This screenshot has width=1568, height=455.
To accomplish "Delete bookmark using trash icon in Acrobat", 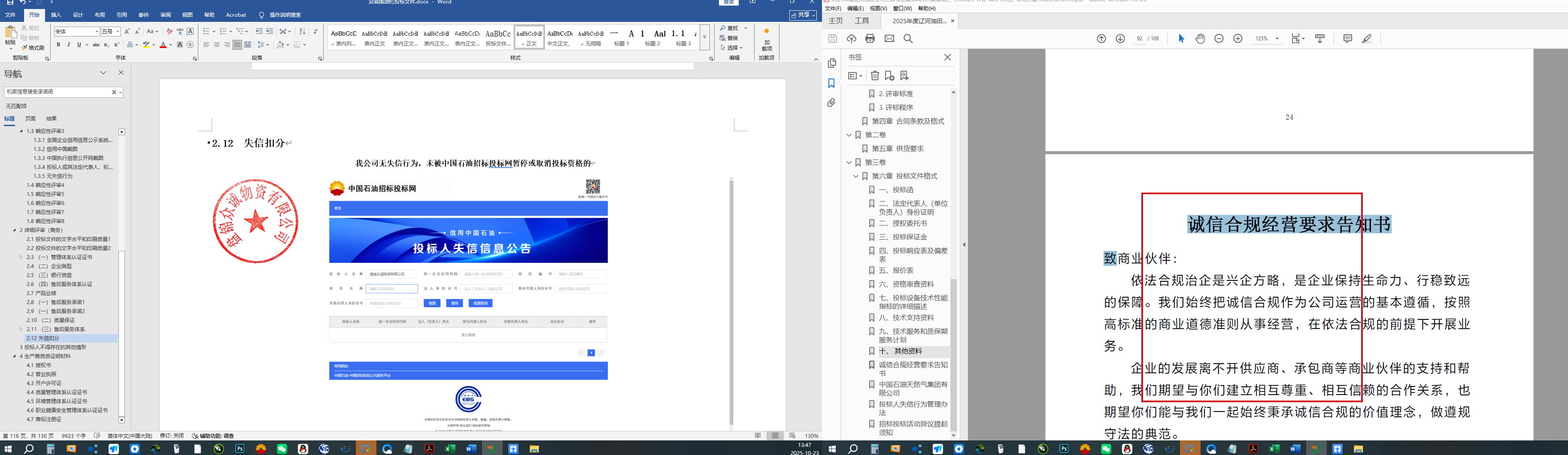I will click(x=875, y=76).
